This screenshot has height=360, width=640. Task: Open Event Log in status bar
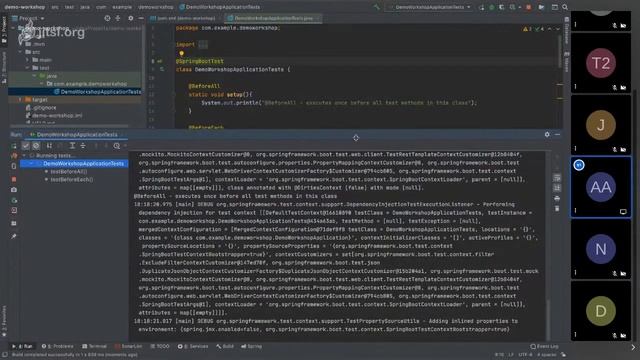coord(544,346)
